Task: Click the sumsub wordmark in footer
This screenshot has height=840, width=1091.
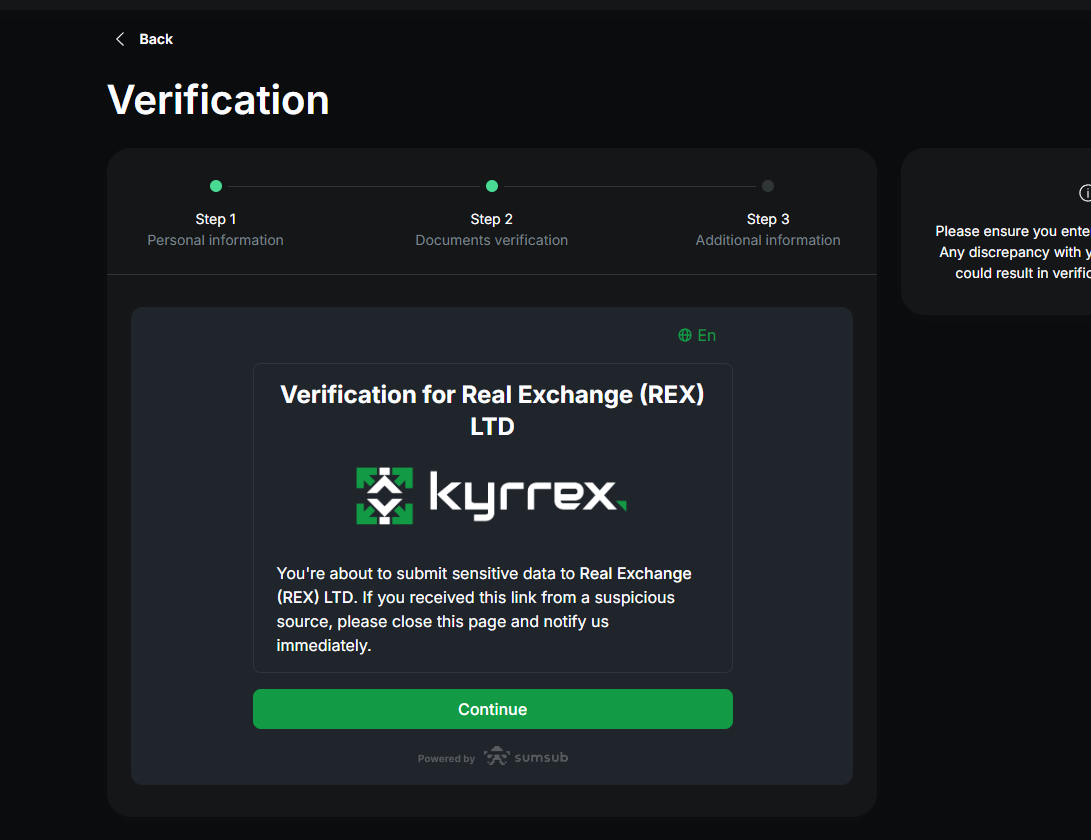Action: click(541, 758)
